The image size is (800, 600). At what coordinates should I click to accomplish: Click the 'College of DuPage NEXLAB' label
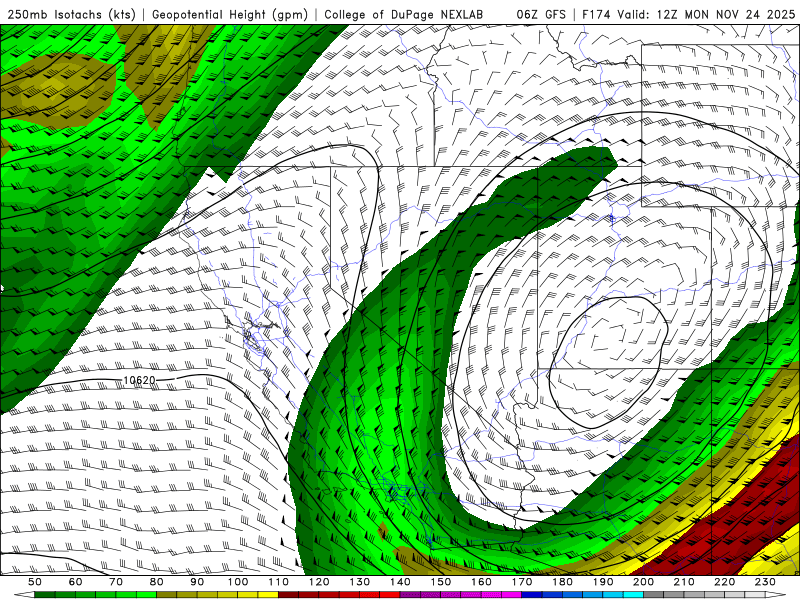[404, 15]
